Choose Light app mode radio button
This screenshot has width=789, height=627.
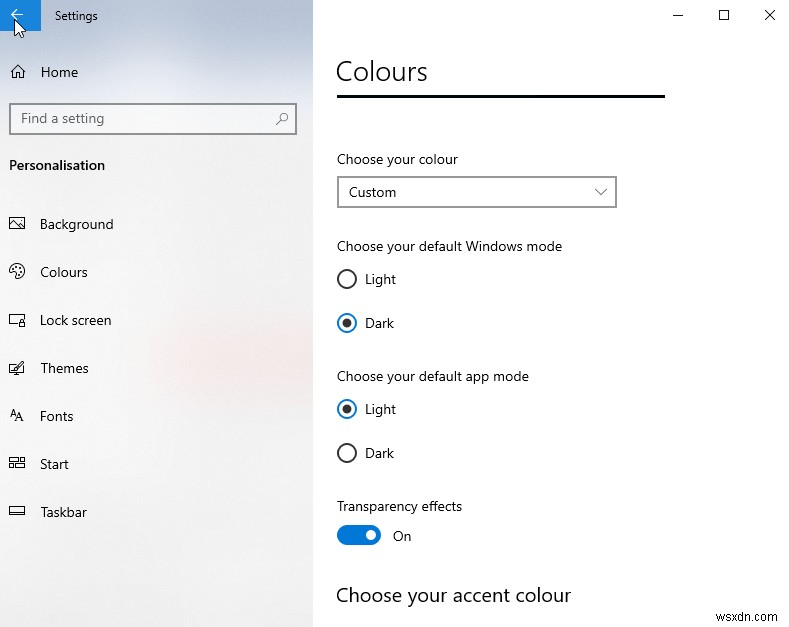pyautogui.click(x=347, y=409)
